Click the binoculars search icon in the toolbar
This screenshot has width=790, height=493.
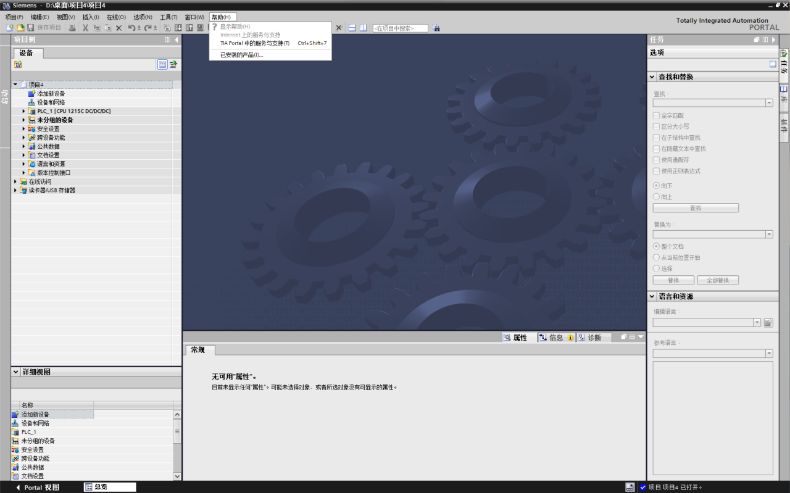click(436, 28)
